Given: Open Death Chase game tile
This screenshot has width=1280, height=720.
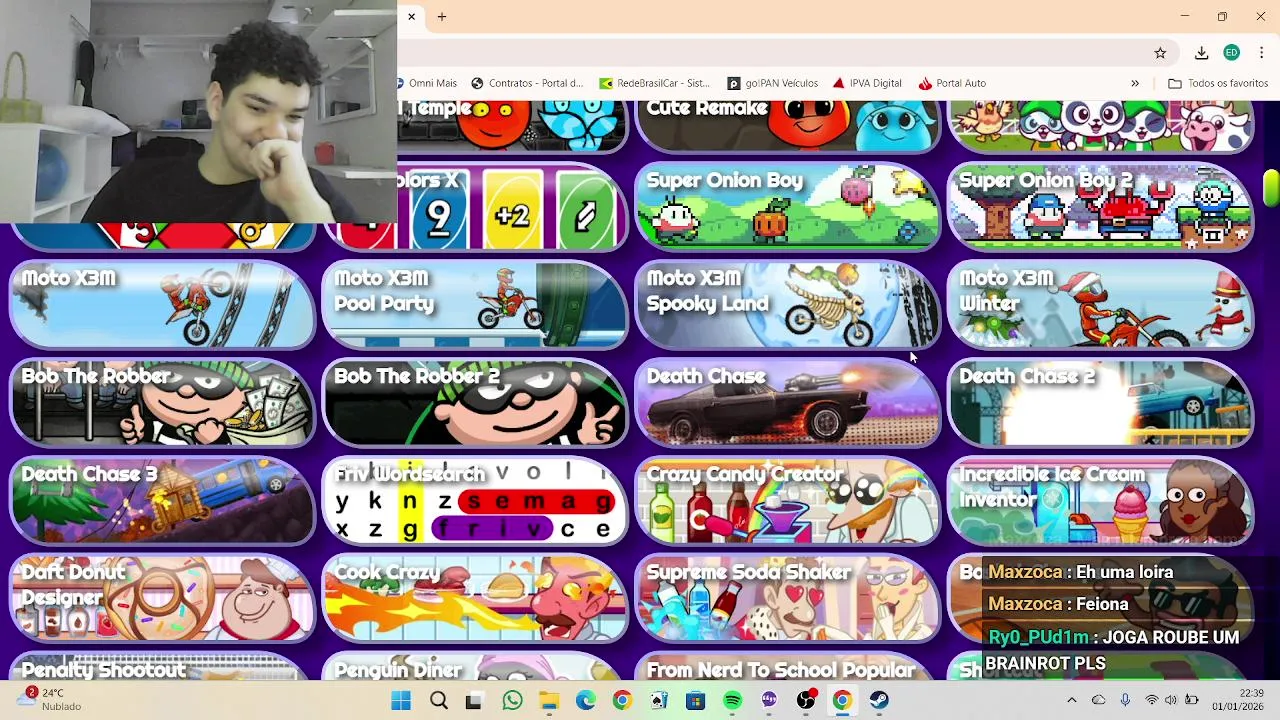Looking at the screenshot, I should point(788,404).
